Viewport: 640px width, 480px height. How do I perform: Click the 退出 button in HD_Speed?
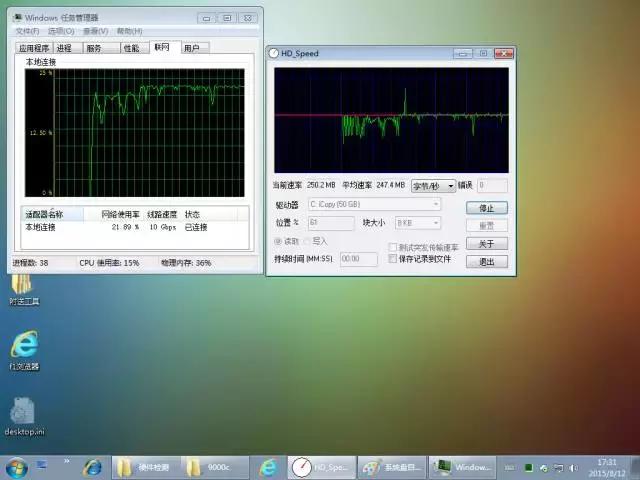coord(486,262)
